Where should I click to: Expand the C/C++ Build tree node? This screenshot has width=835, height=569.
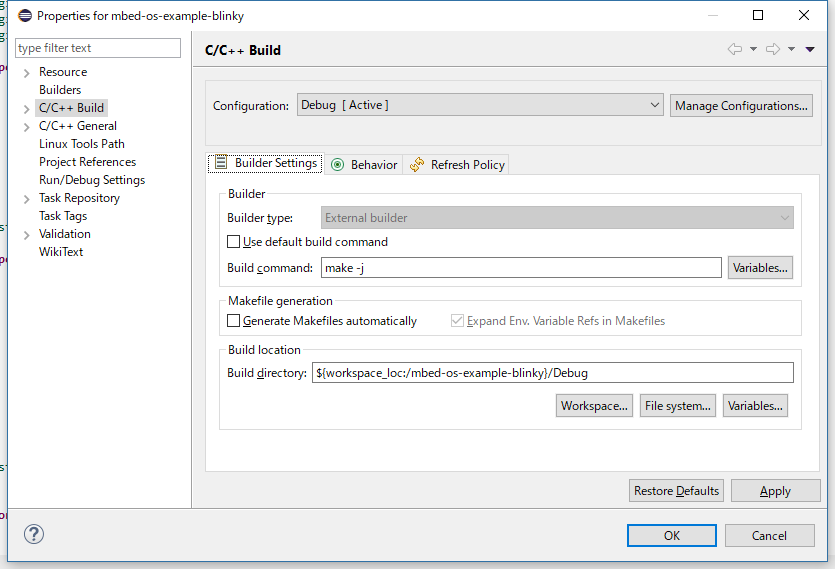point(27,109)
